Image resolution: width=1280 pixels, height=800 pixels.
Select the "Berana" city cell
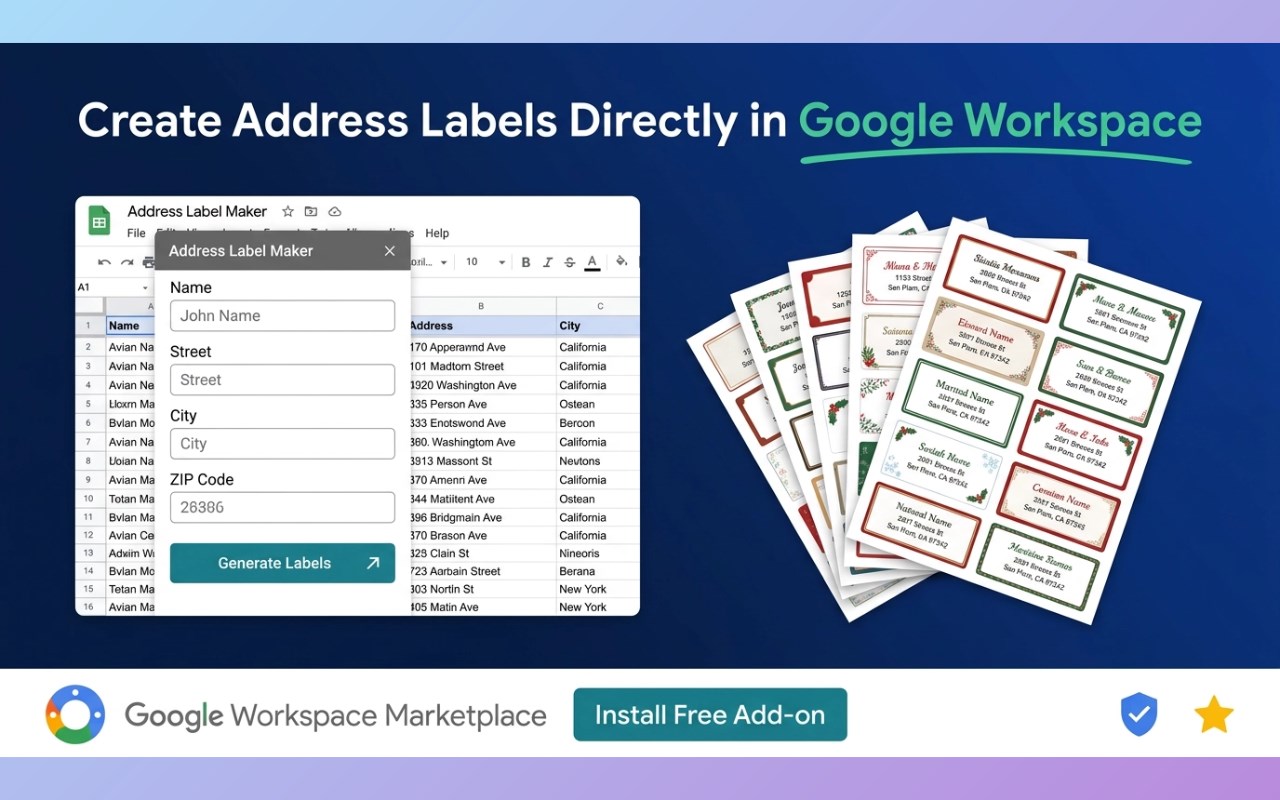[599, 571]
